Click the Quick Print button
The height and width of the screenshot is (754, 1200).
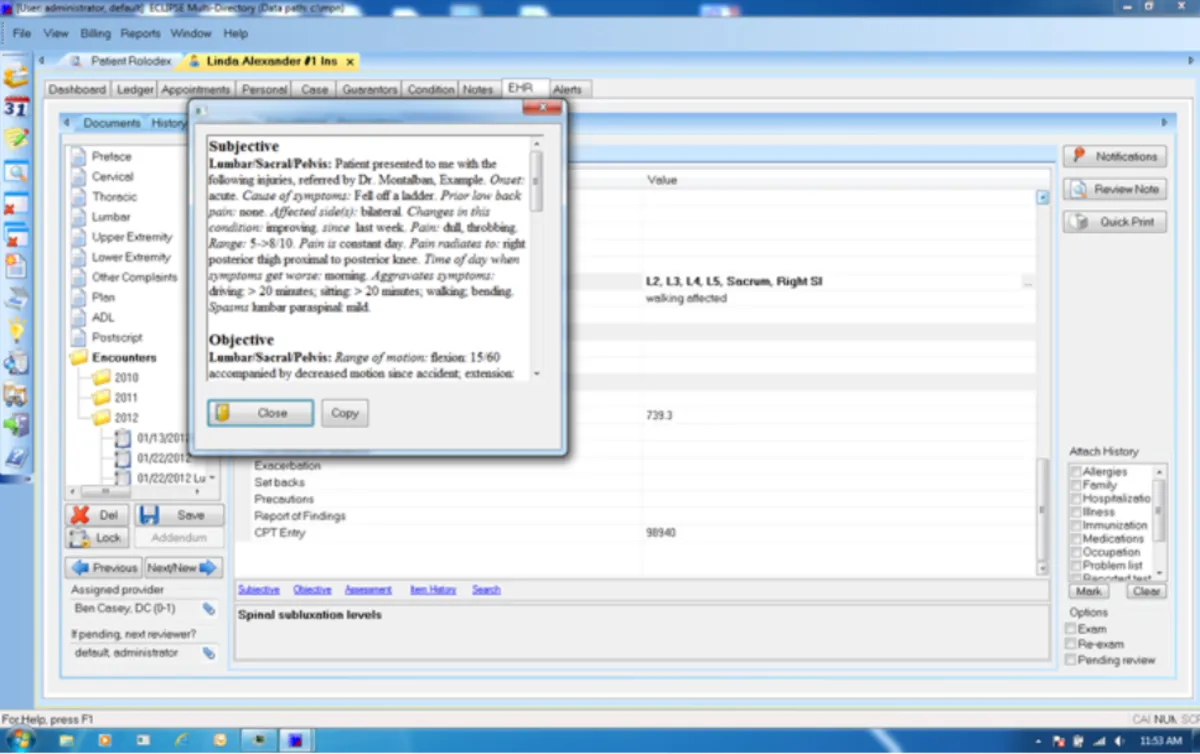tap(1115, 222)
